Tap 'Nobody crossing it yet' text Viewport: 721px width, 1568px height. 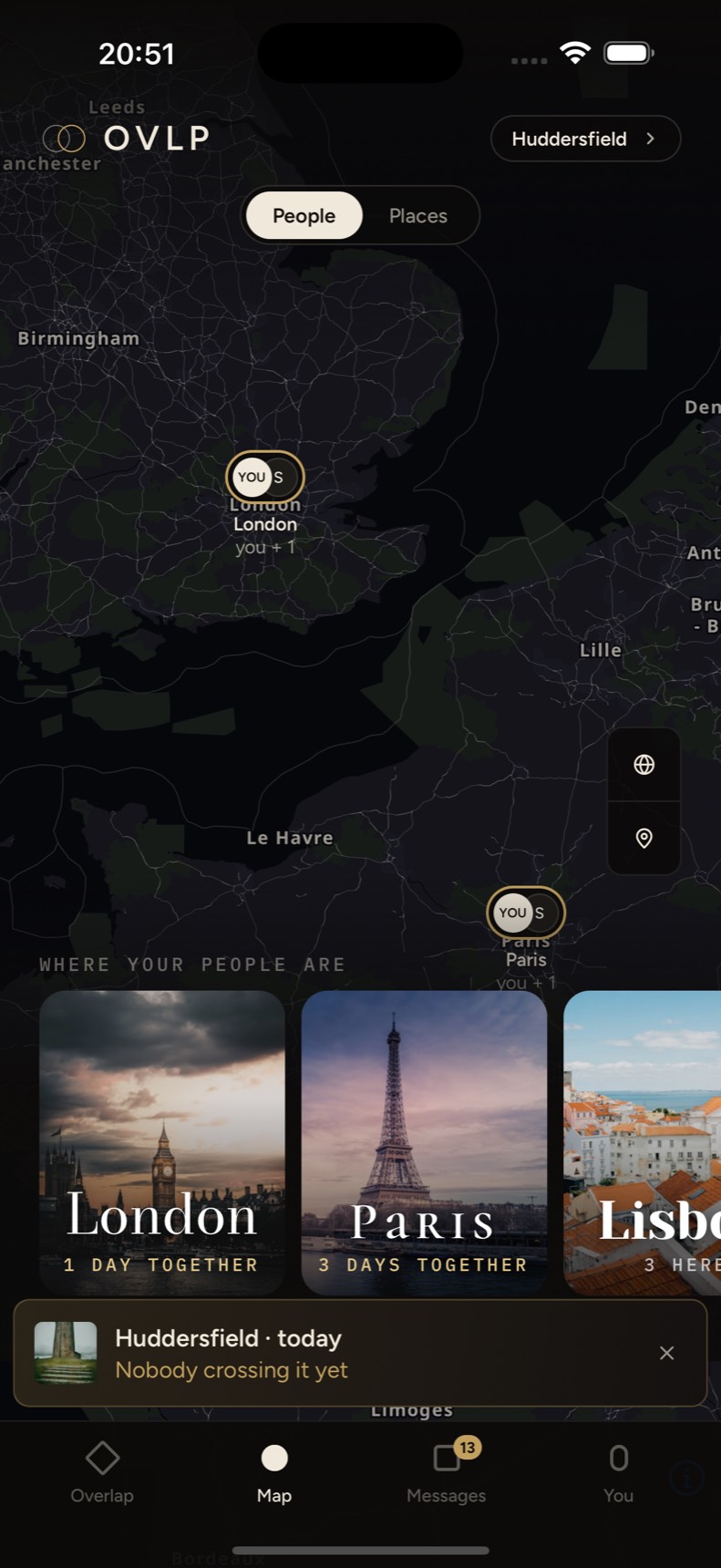[232, 1370]
